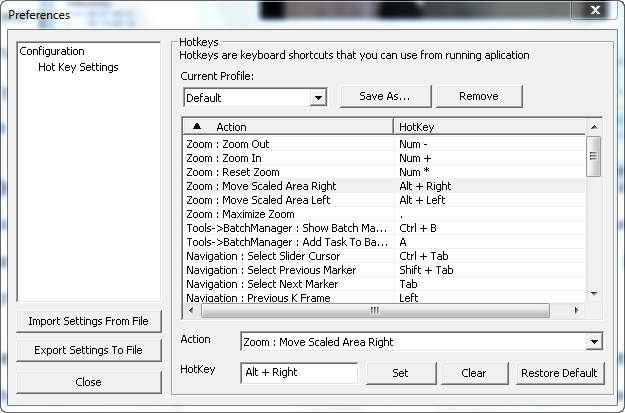Click Export Settings To File

coord(88,350)
